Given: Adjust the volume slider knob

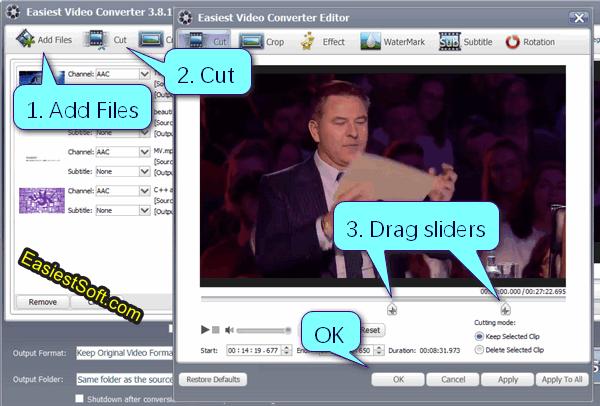Looking at the screenshot, I should tap(288, 330).
